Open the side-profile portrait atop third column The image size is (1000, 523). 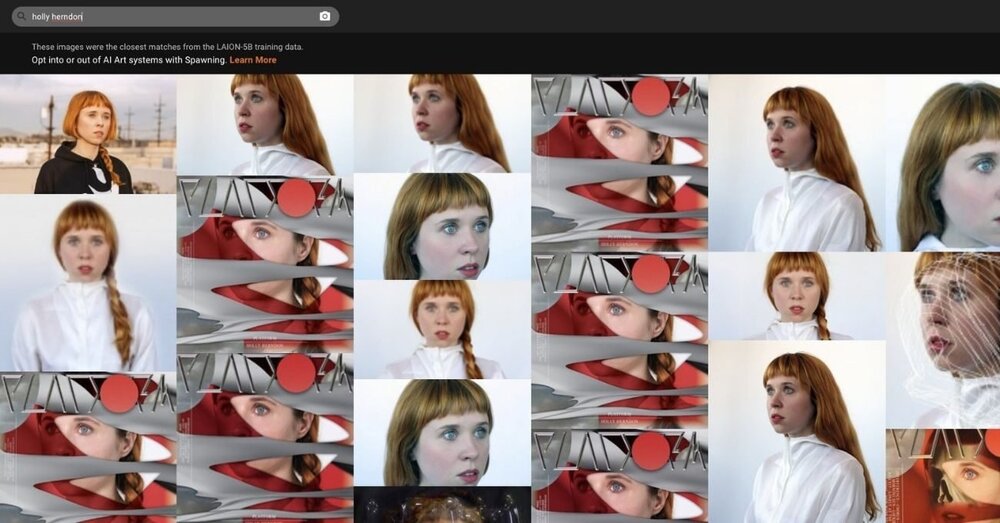point(442,124)
